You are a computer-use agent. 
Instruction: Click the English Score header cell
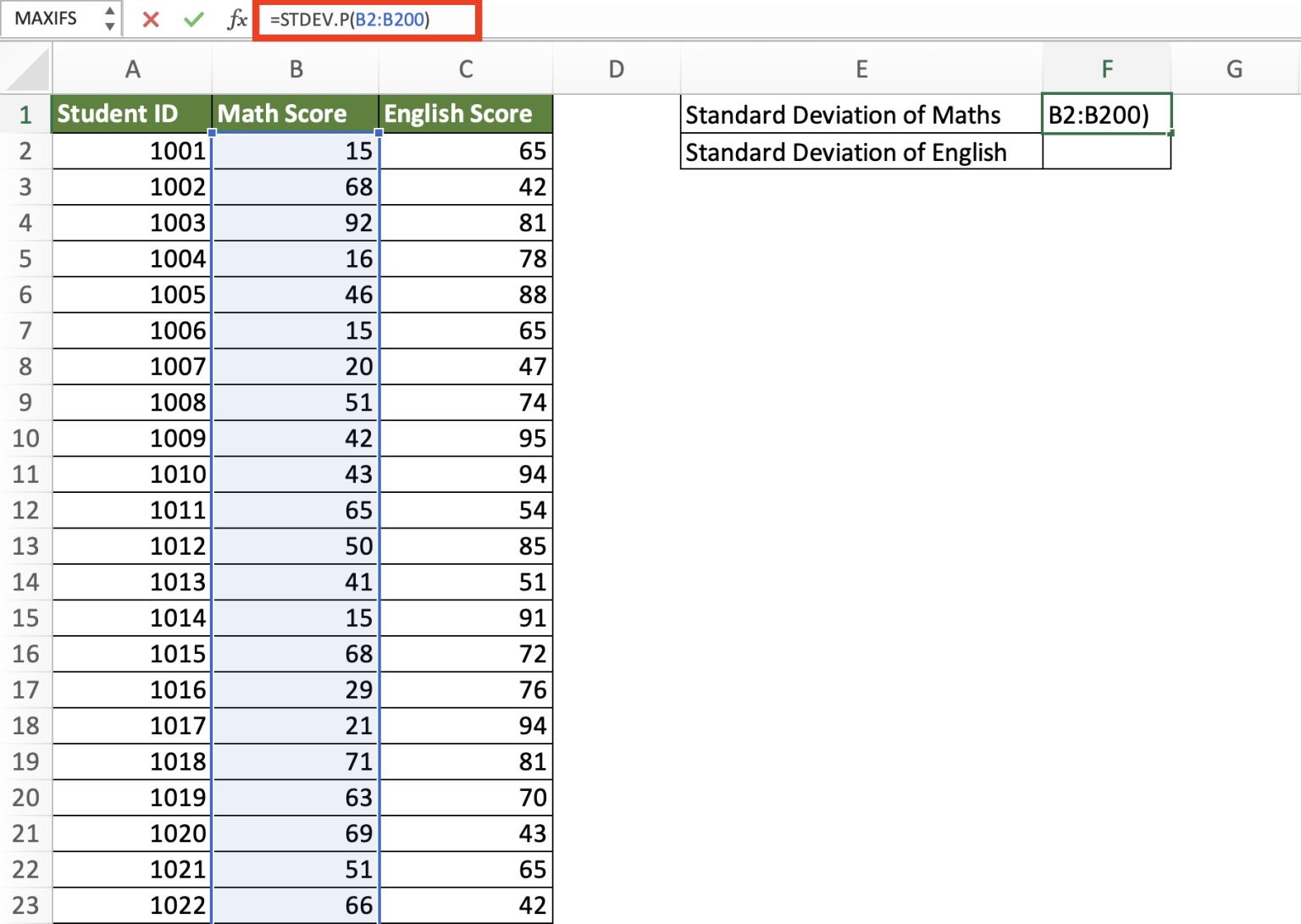466,113
